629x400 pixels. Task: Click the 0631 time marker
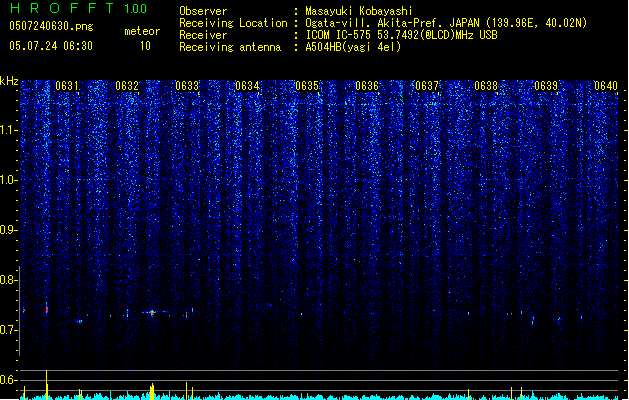pos(67,86)
